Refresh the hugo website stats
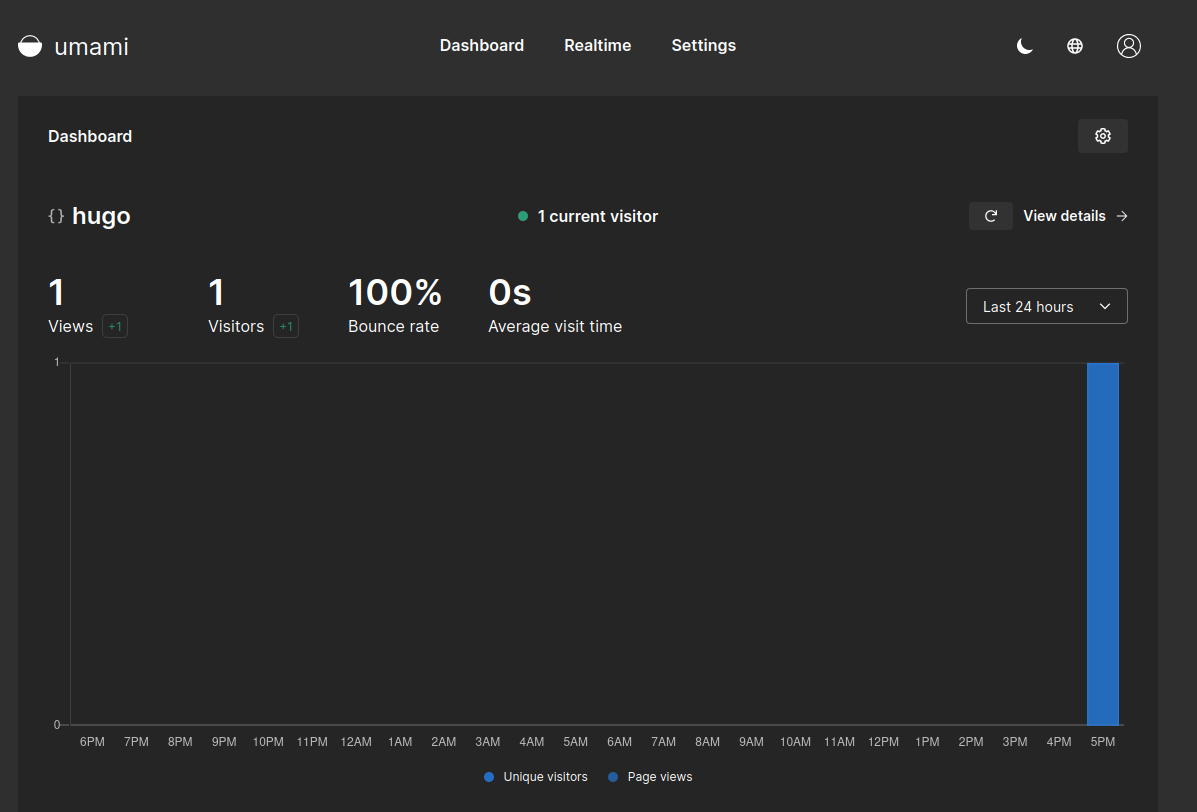The height and width of the screenshot is (812, 1197). [990, 216]
